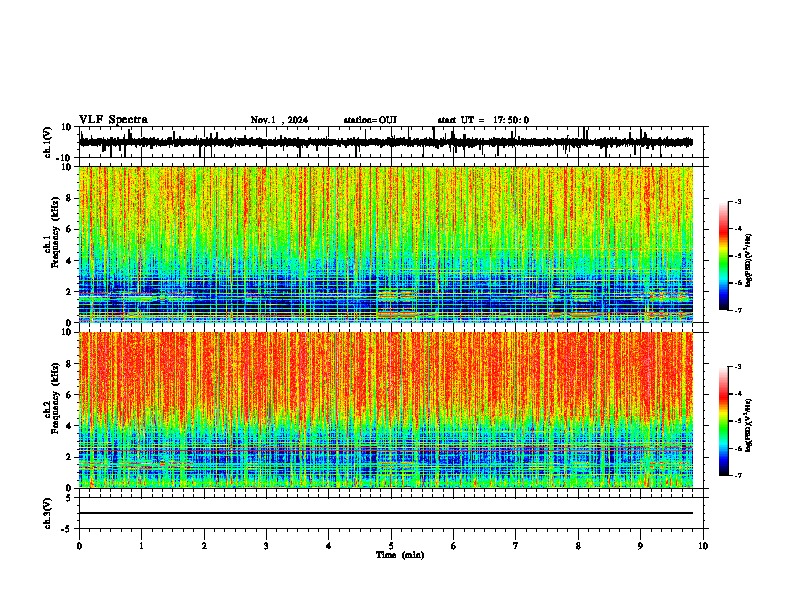Click the '-10' tick on ch.1(V) axis
The height and width of the screenshot is (612, 792).
65,158
